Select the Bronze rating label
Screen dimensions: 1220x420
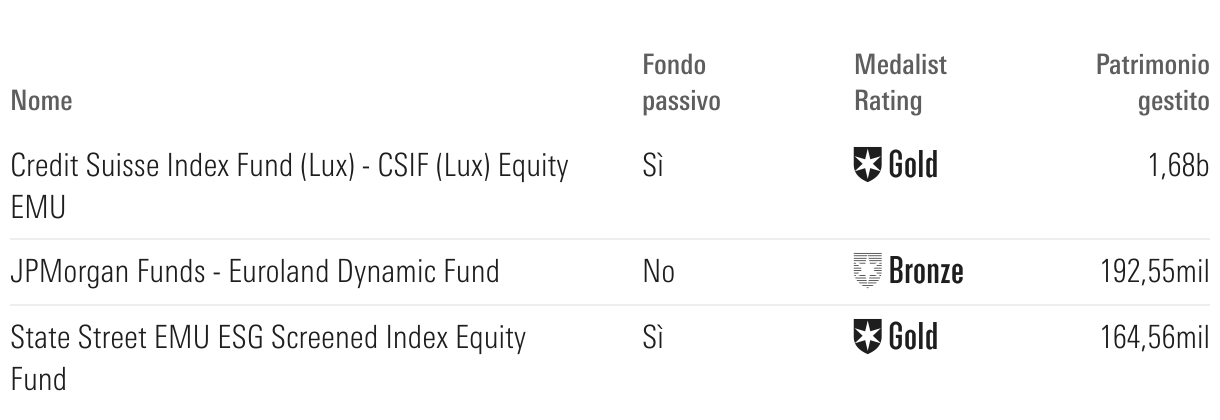point(927,271)
